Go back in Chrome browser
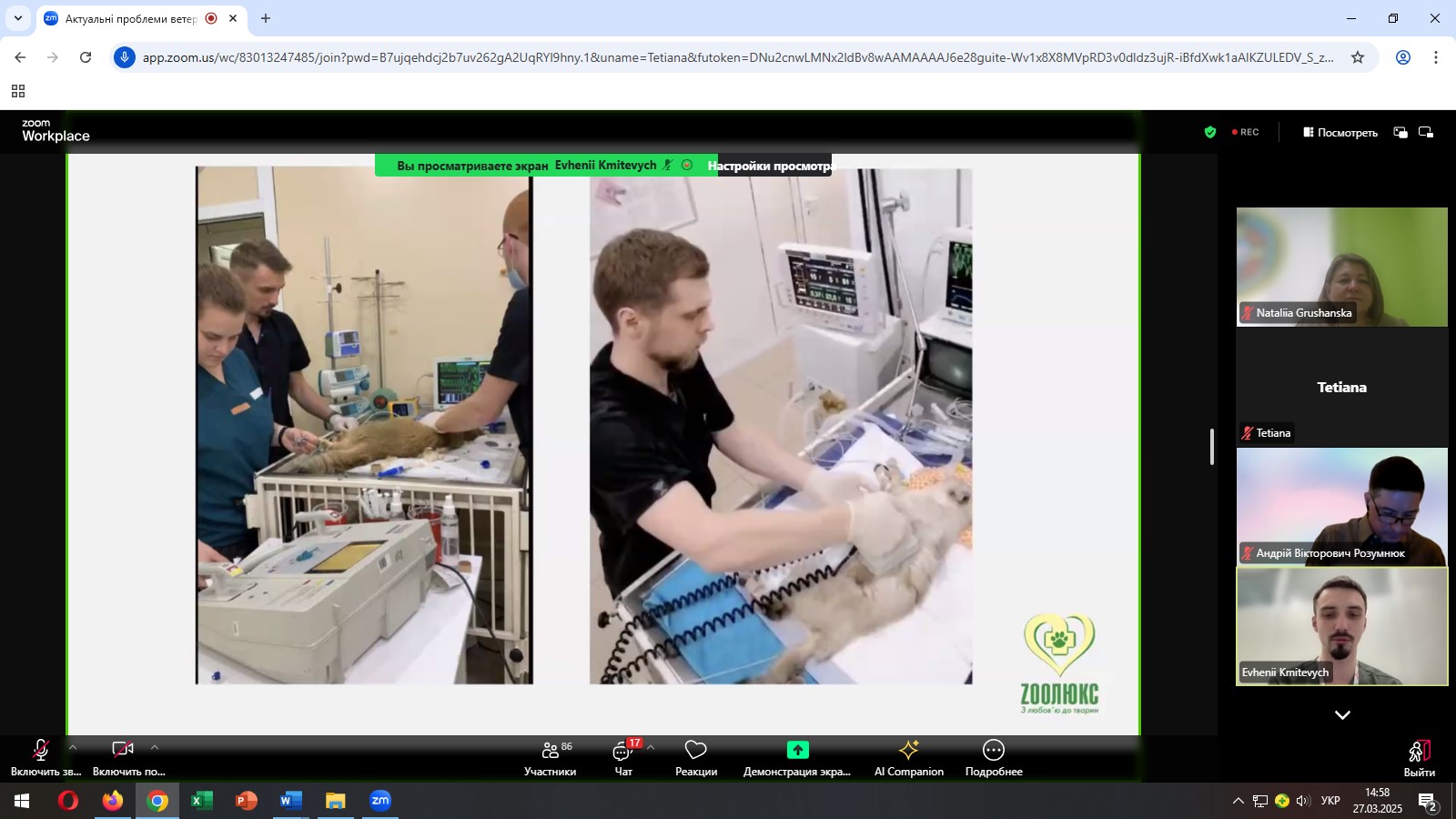The image size is (1456, 819). tap(20, 57)
